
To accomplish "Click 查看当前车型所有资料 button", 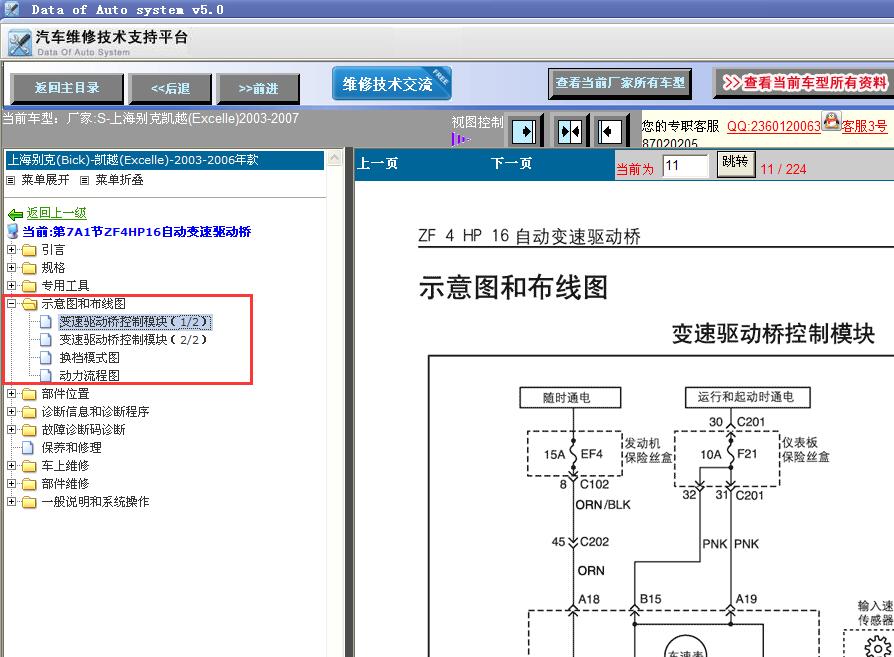I will point(804,83).
